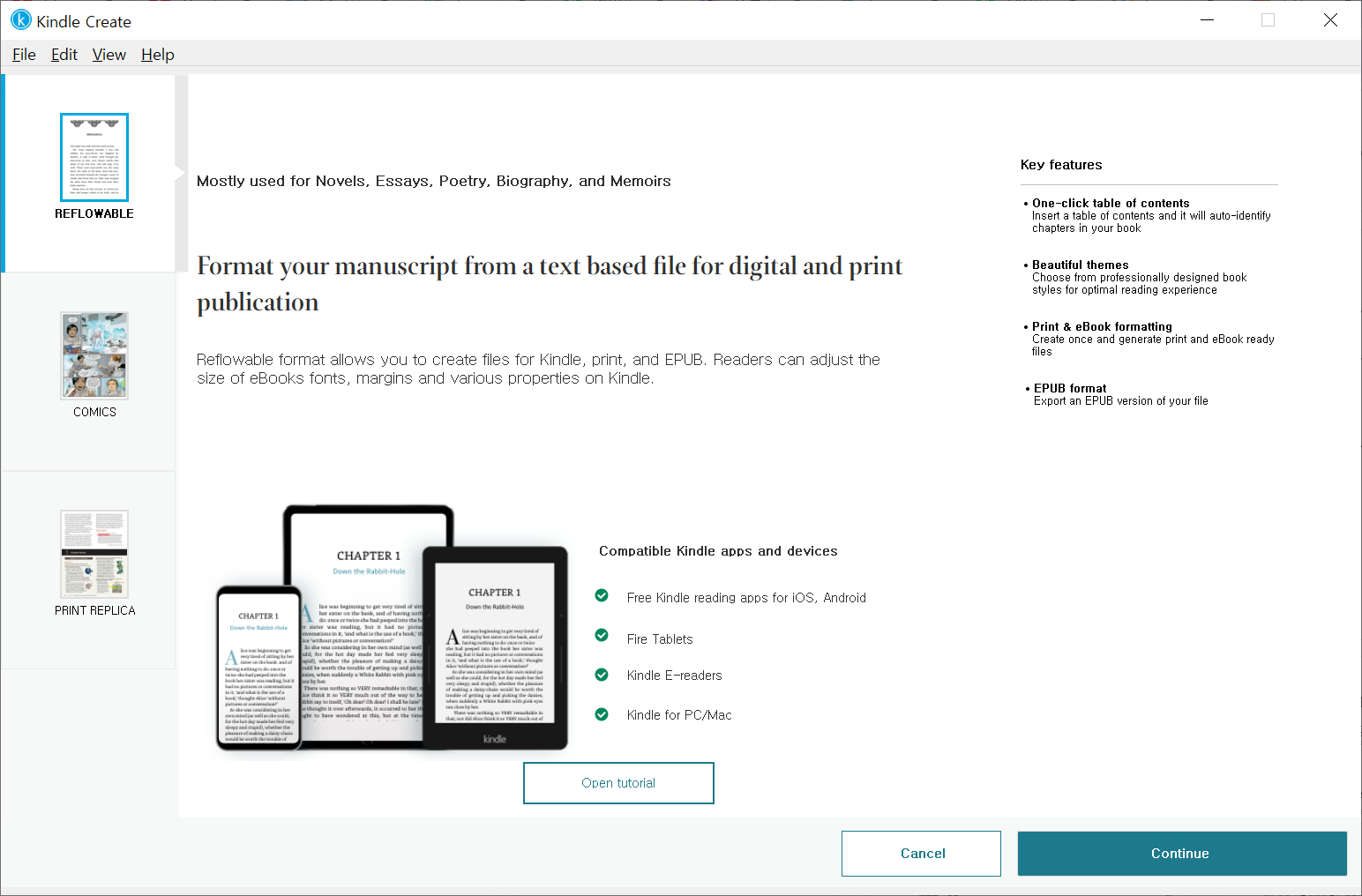Click checkmark icon beside Kindle E-readers
This screenshot has width=1362, height=896.
tap(602, 675)
